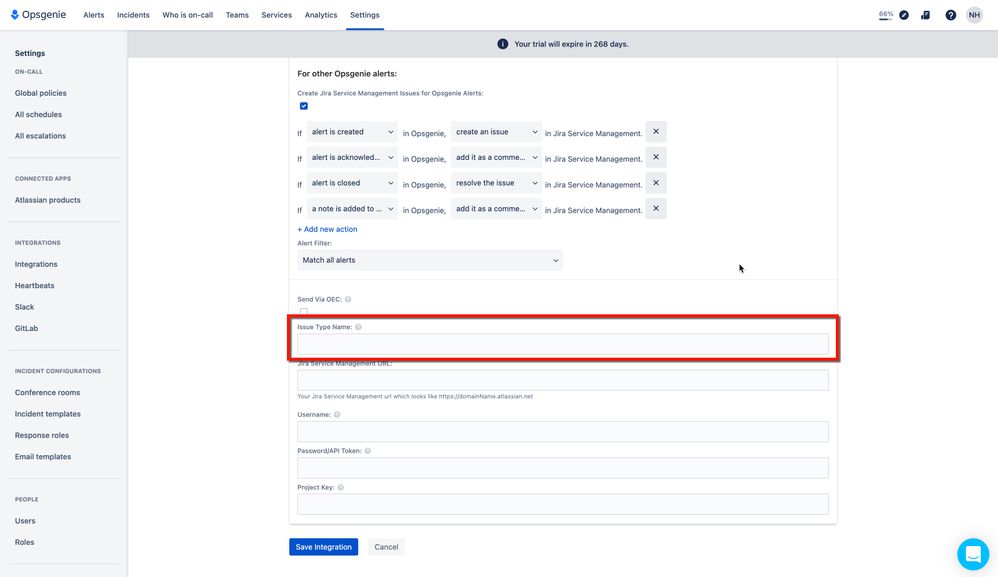Open the 'alert is acknowledged' condition dropdown

(352, 157)
